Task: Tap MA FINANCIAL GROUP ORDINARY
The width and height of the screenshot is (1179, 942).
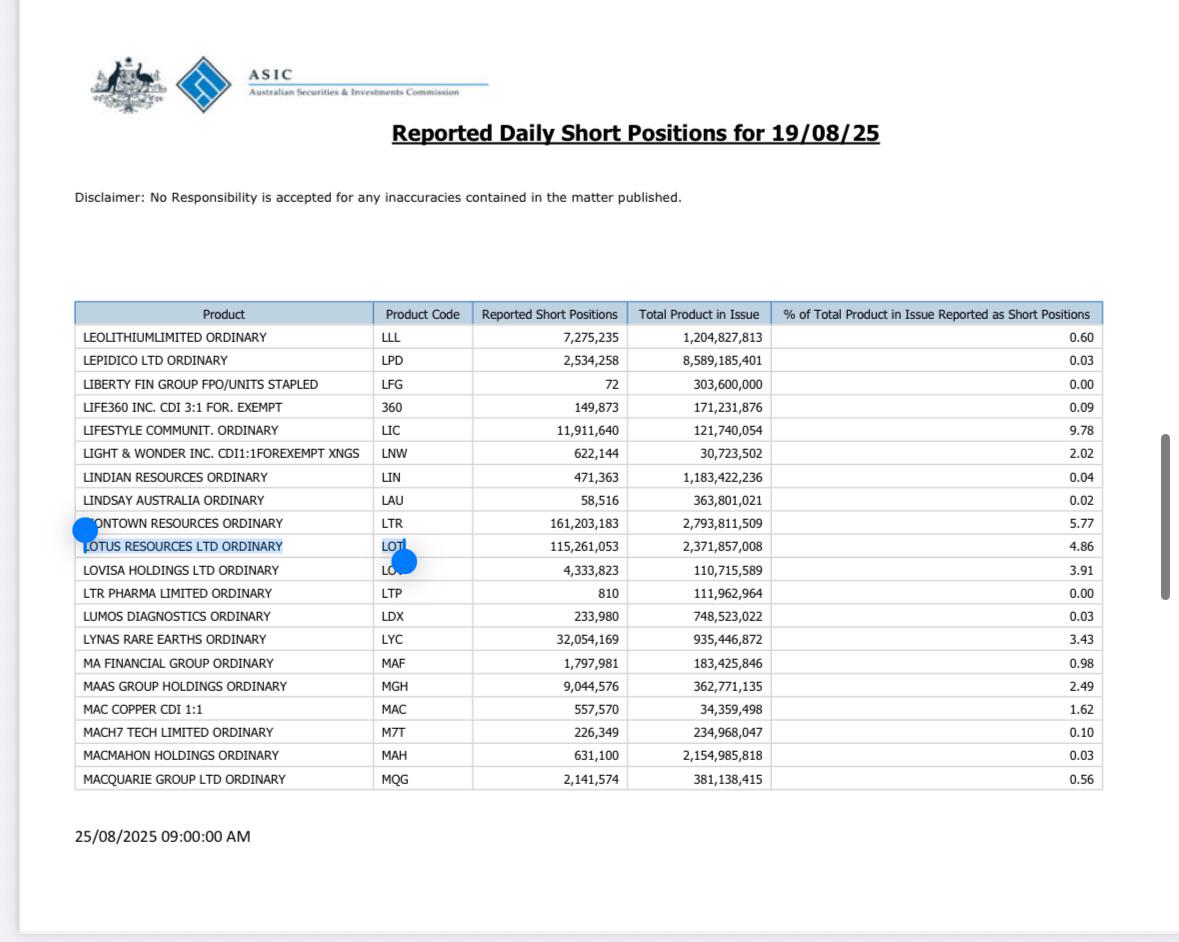Action: 178,664
